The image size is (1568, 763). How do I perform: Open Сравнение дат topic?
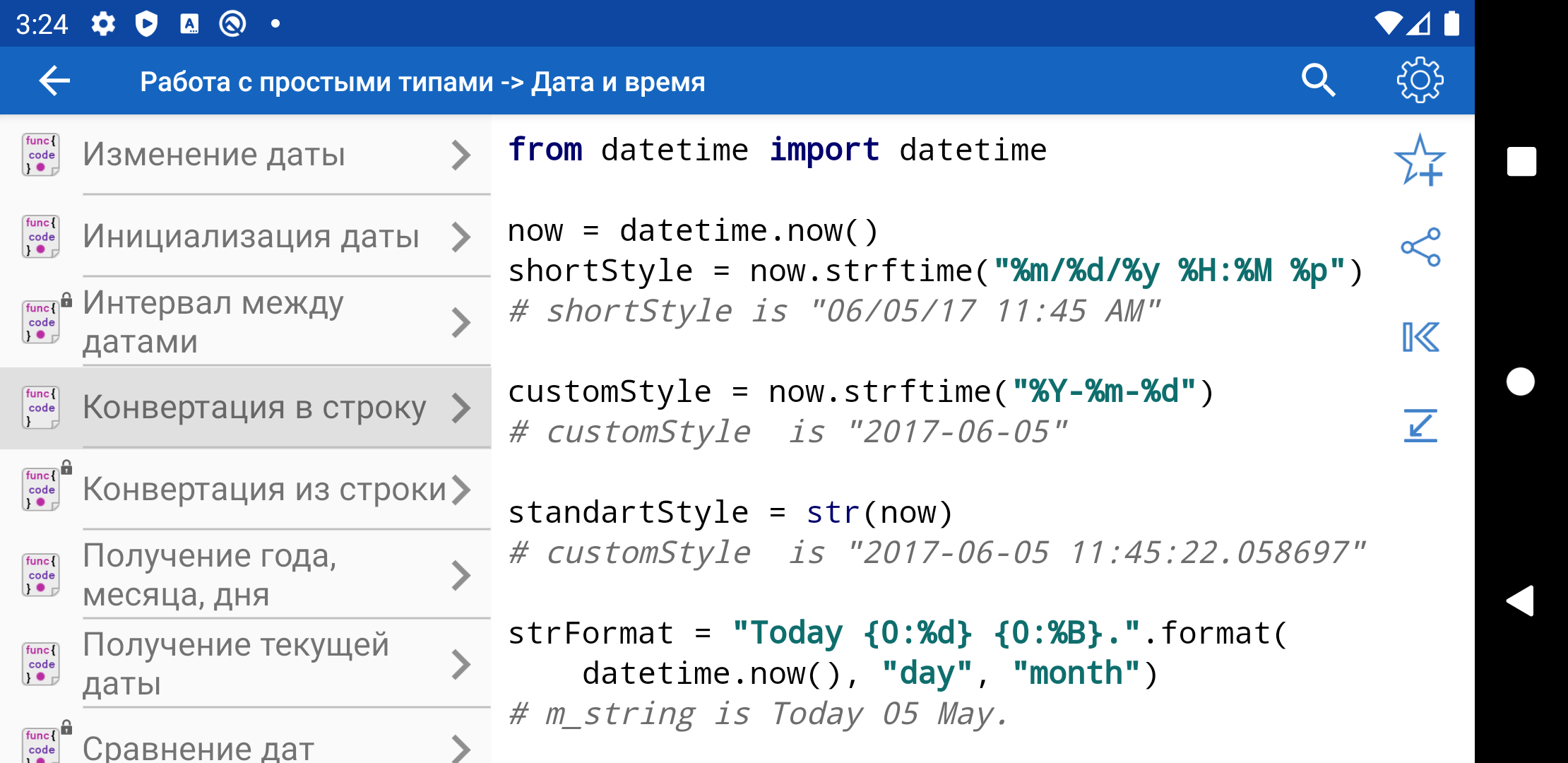[246, 736]
